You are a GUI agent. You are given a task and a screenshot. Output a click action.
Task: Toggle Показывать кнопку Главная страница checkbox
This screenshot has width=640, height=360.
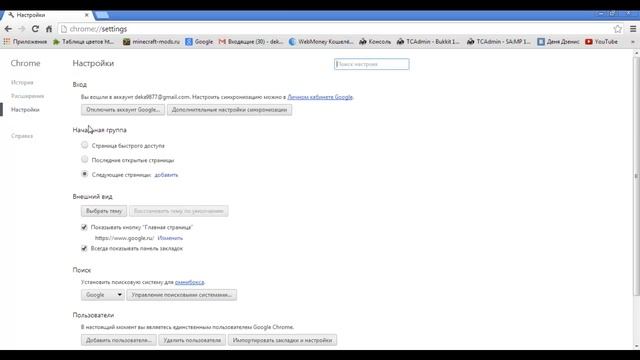point(84,227)
